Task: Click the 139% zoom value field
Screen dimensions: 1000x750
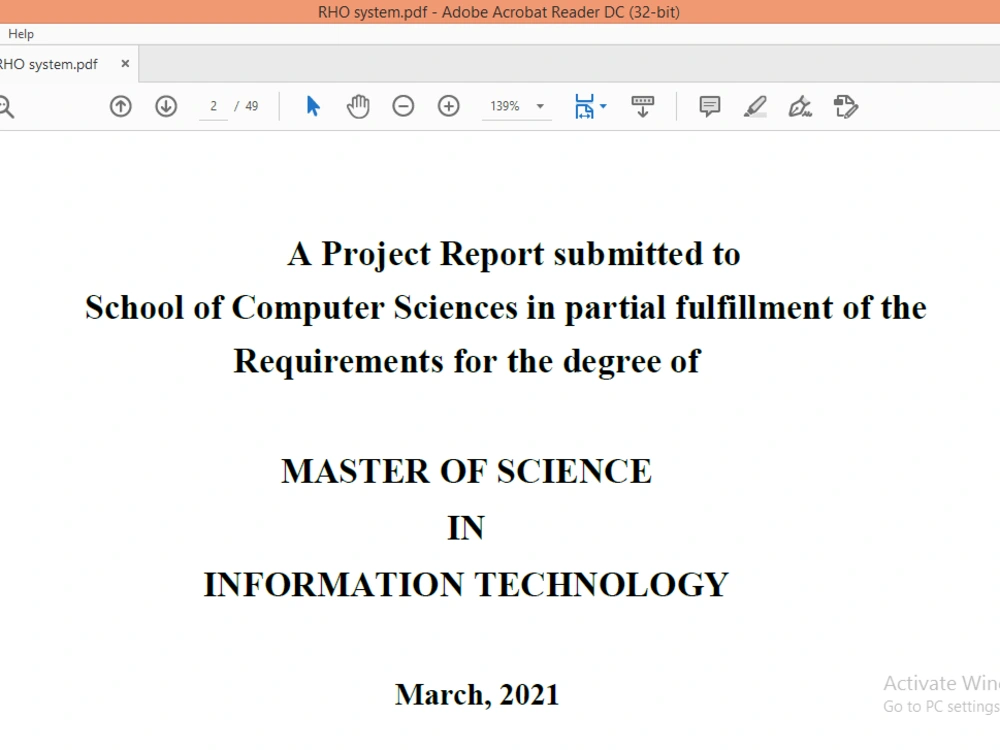Action: 504,106
